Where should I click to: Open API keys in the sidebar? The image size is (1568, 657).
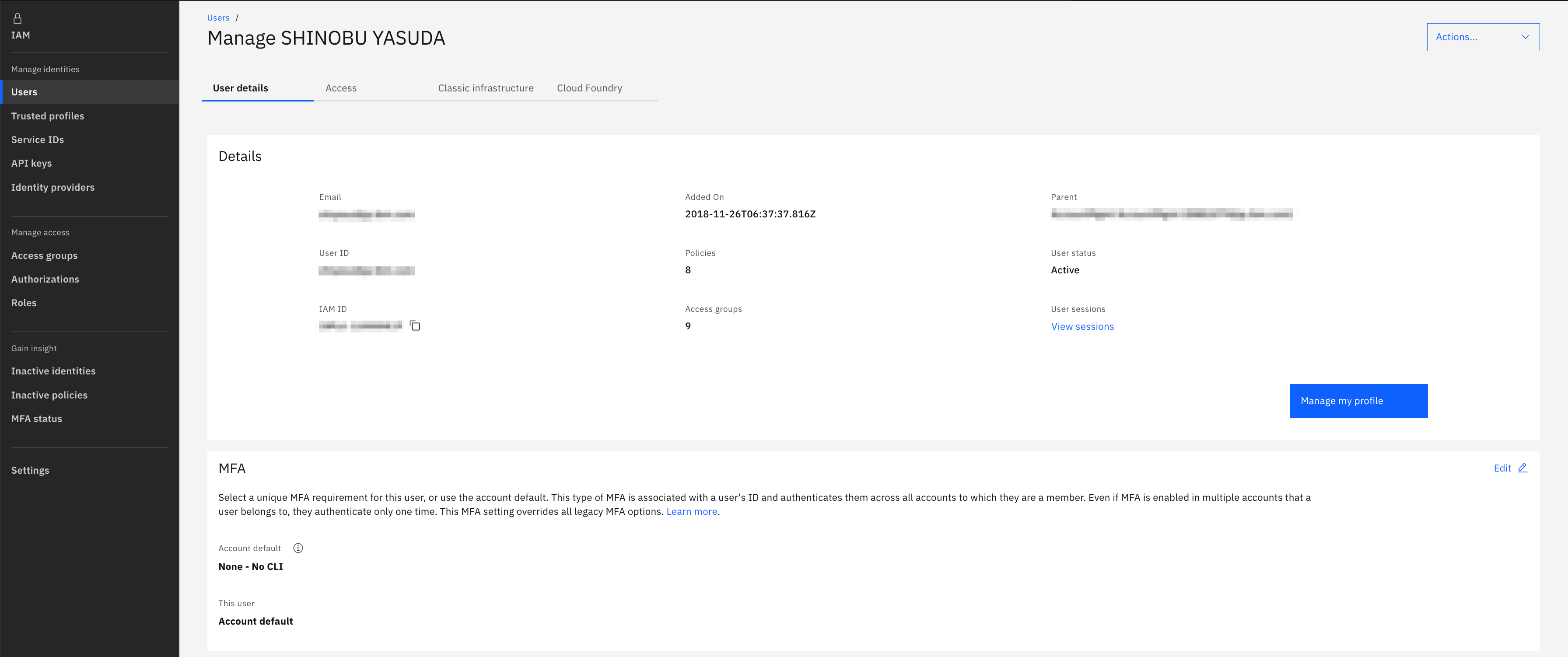tap(31, 163)
